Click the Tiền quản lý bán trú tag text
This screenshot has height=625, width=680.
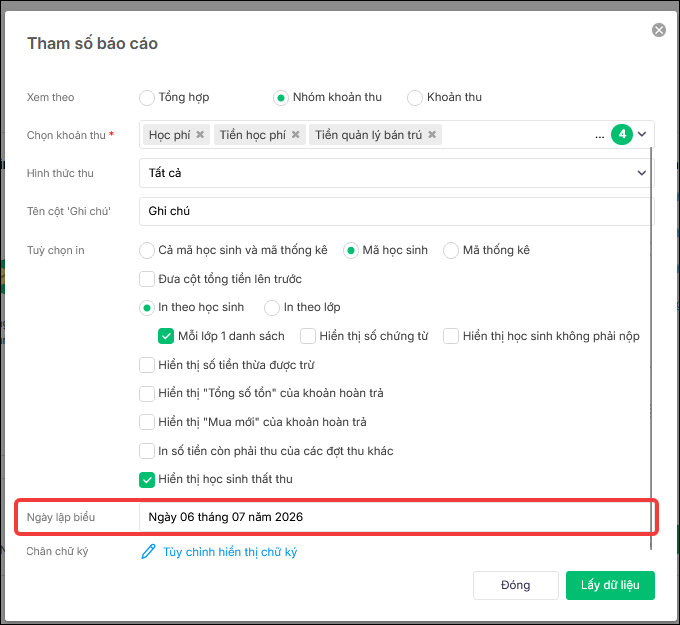click(x=369, y=135)
